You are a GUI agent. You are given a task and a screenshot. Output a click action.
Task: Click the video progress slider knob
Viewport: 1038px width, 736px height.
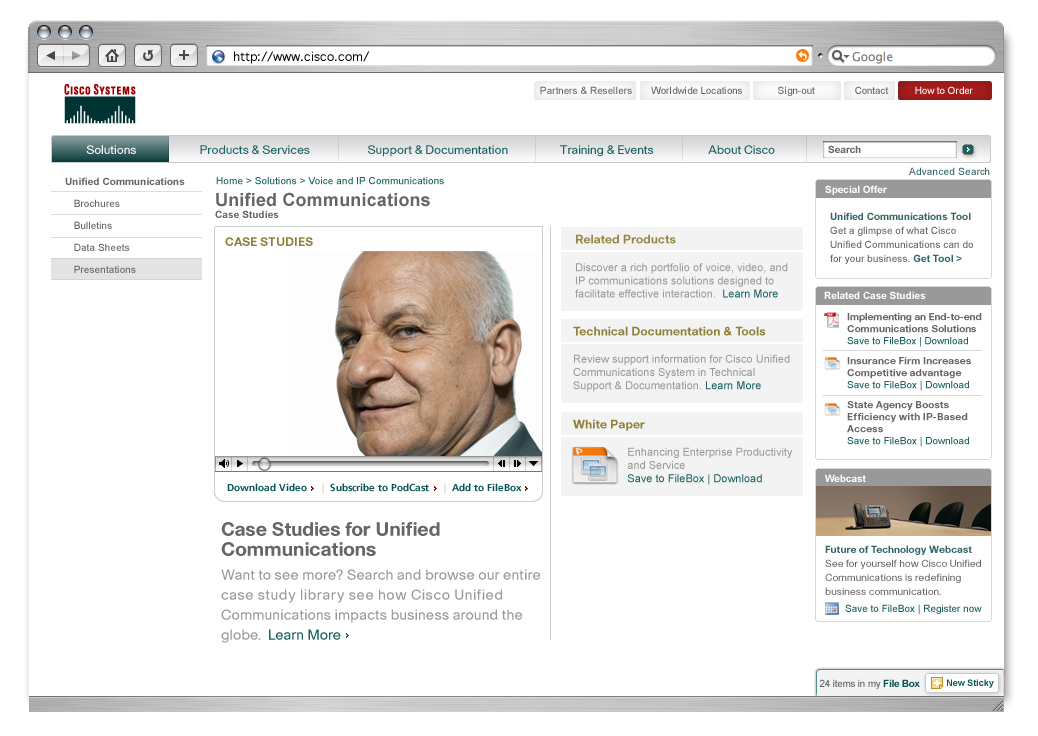[263, 463]
